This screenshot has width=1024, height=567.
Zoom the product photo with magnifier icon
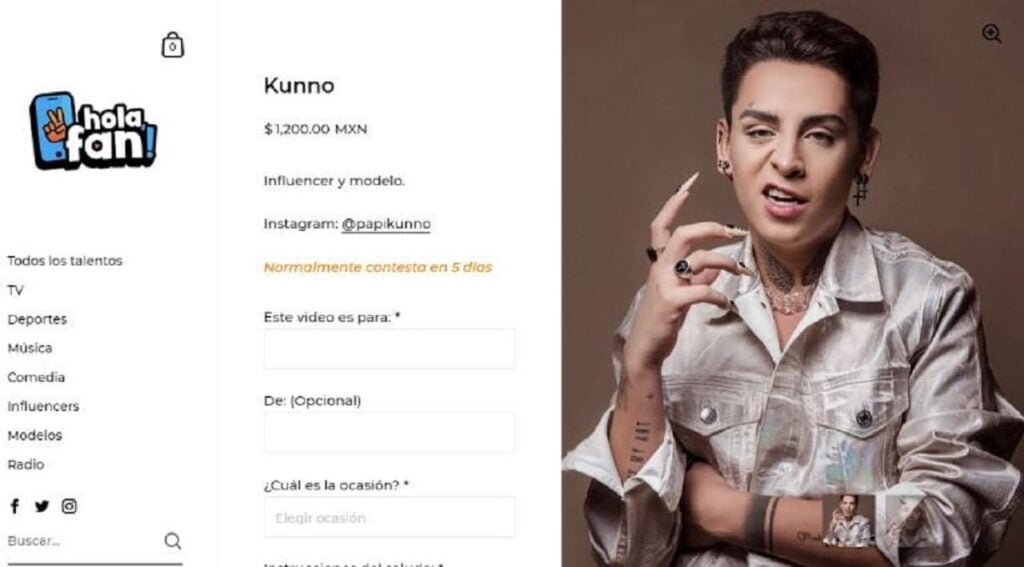pyautogui.click(x=991, y=33)
